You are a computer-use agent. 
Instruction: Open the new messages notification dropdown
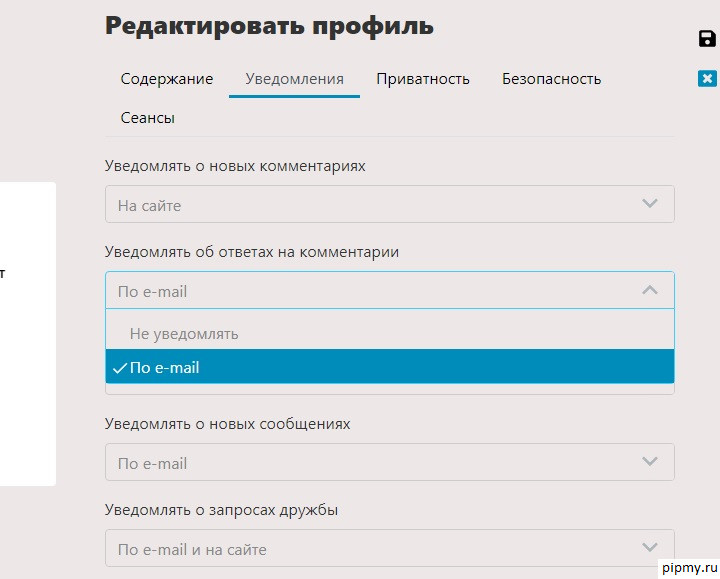tap(389, 462)
